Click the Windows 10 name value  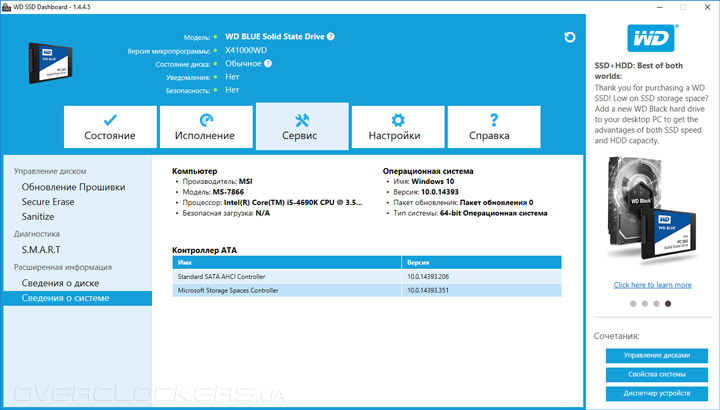pyautogui.click(x=433, y=181)
